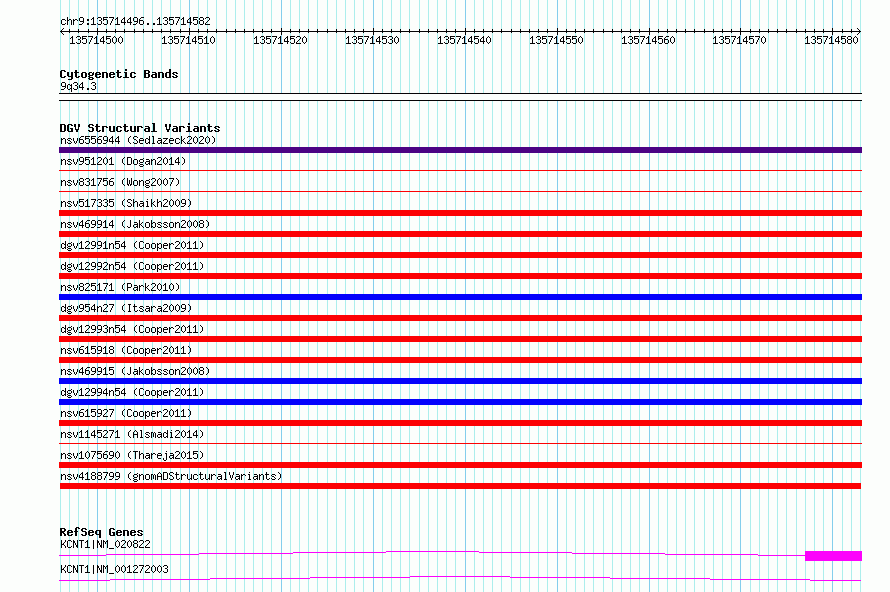890x592 pixels.
Task: Open the KCNT1|NM_001272003 transcript label
Action: (114, 569)
